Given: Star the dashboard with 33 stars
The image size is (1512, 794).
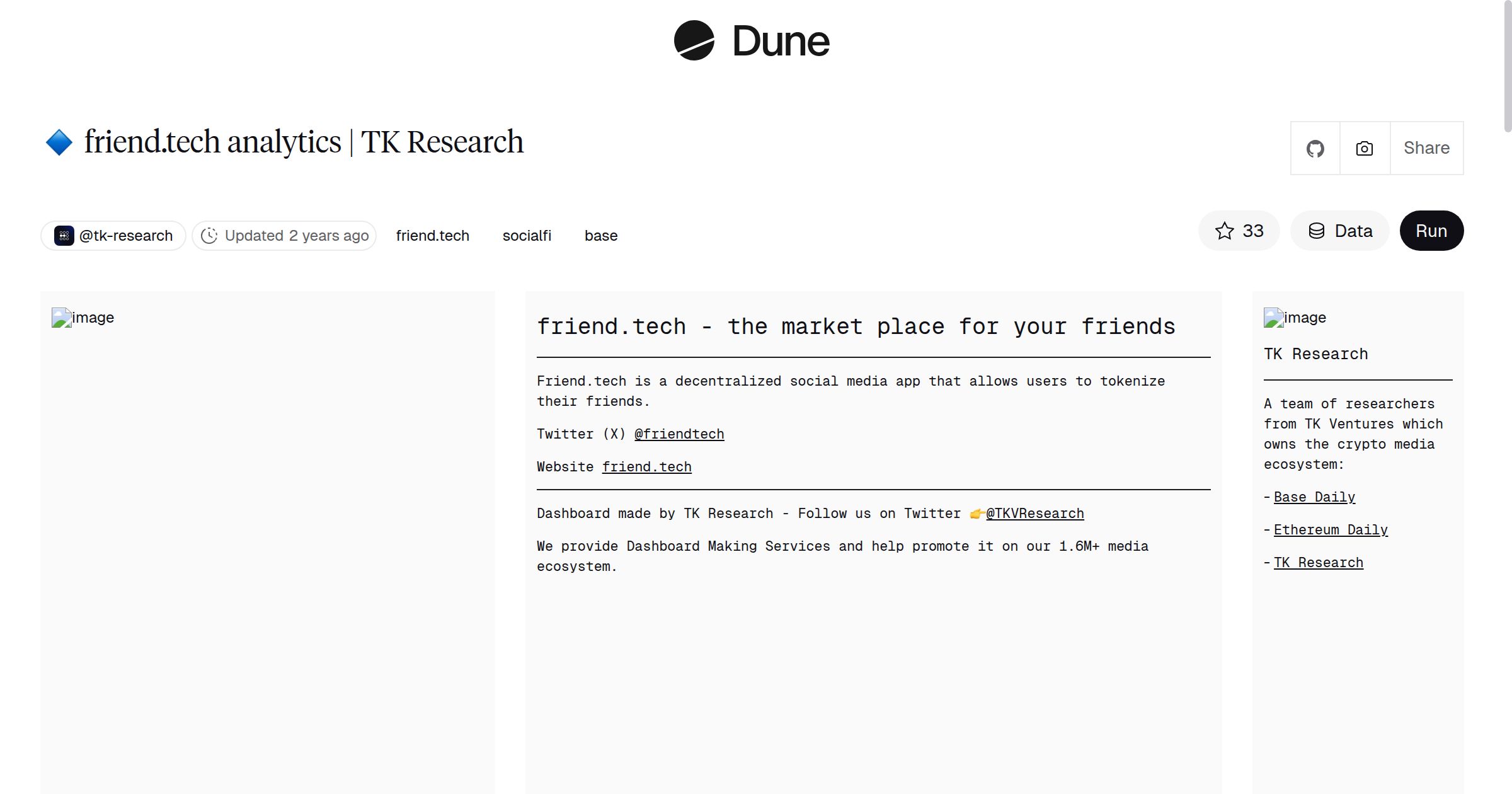Looking at the screenshot, I should [1239, 231].
